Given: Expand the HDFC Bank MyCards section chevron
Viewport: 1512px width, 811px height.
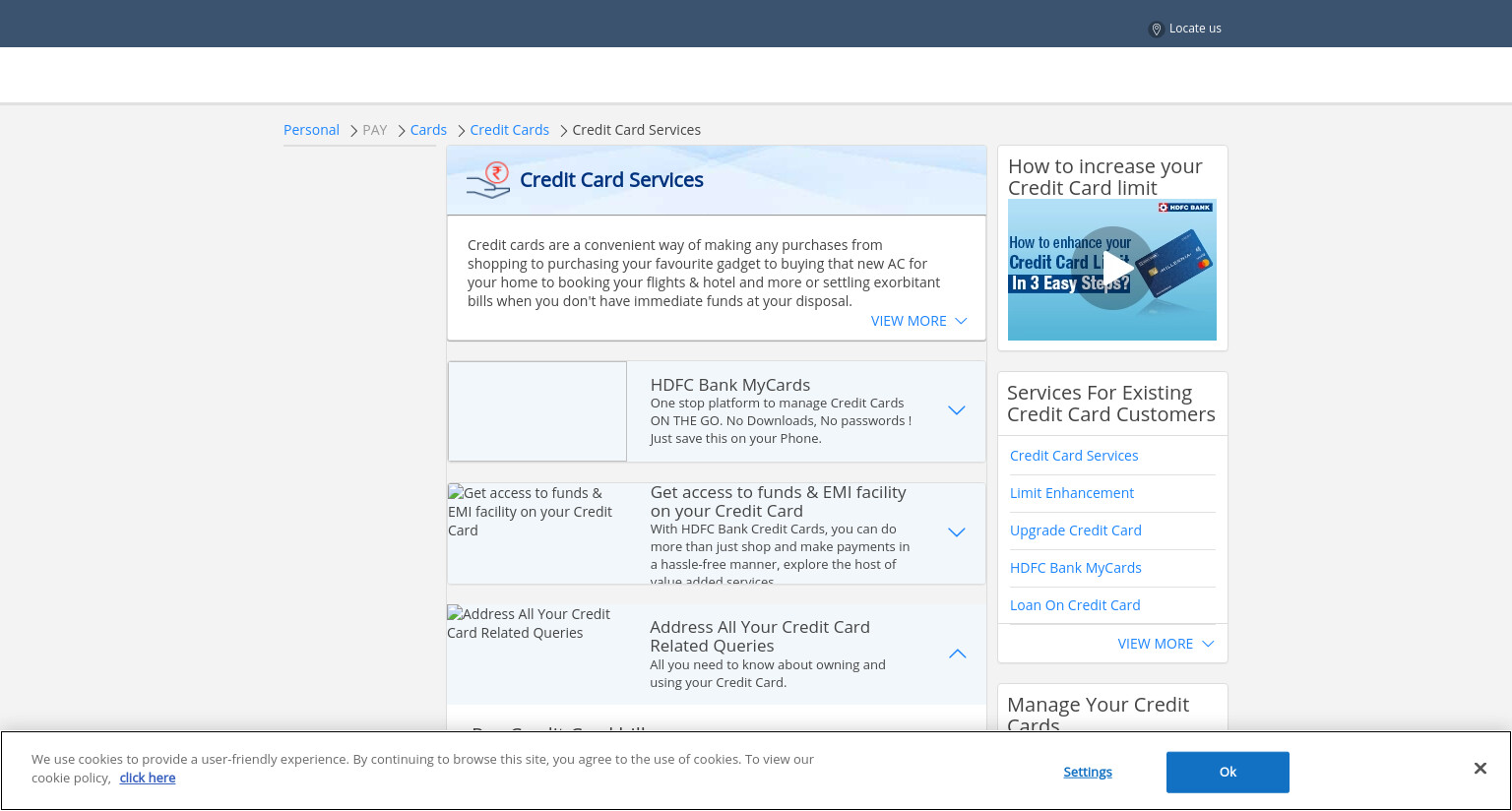Looking at the screenshot, I should (x=956, y=410).
